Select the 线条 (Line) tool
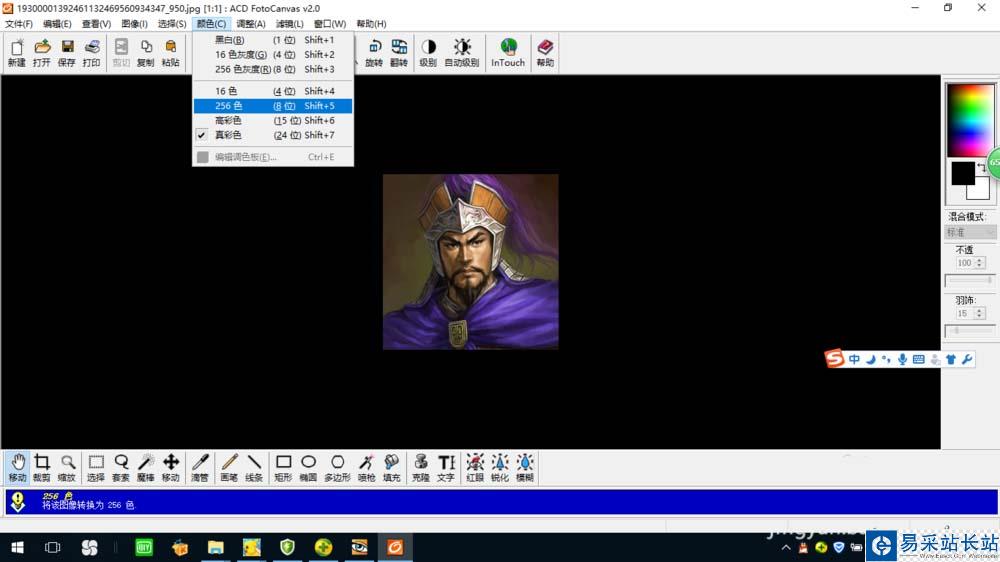The width and height of the screenshot is (1000, 562). 254,468
